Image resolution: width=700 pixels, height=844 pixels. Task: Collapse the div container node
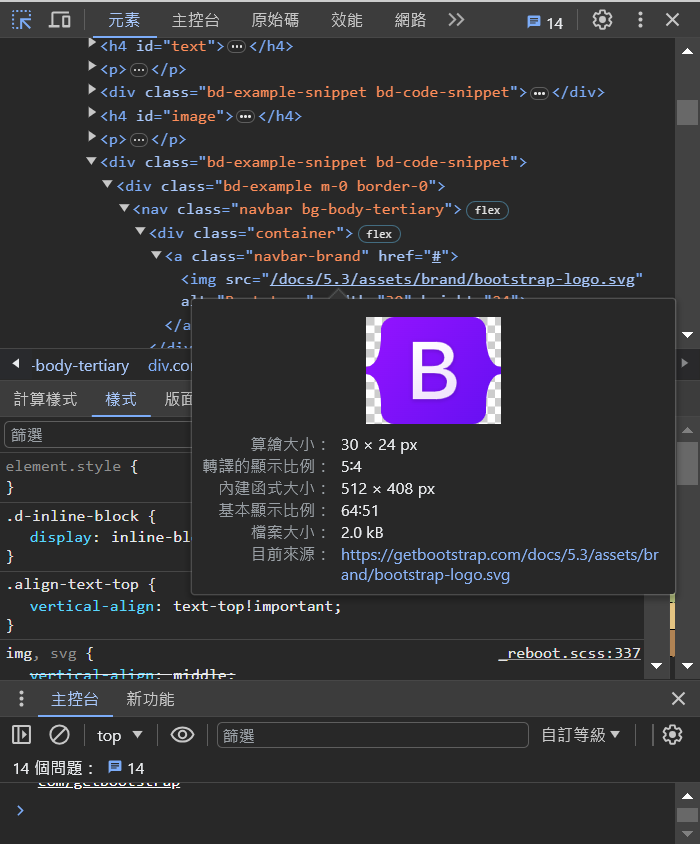[x=141, y=231]
